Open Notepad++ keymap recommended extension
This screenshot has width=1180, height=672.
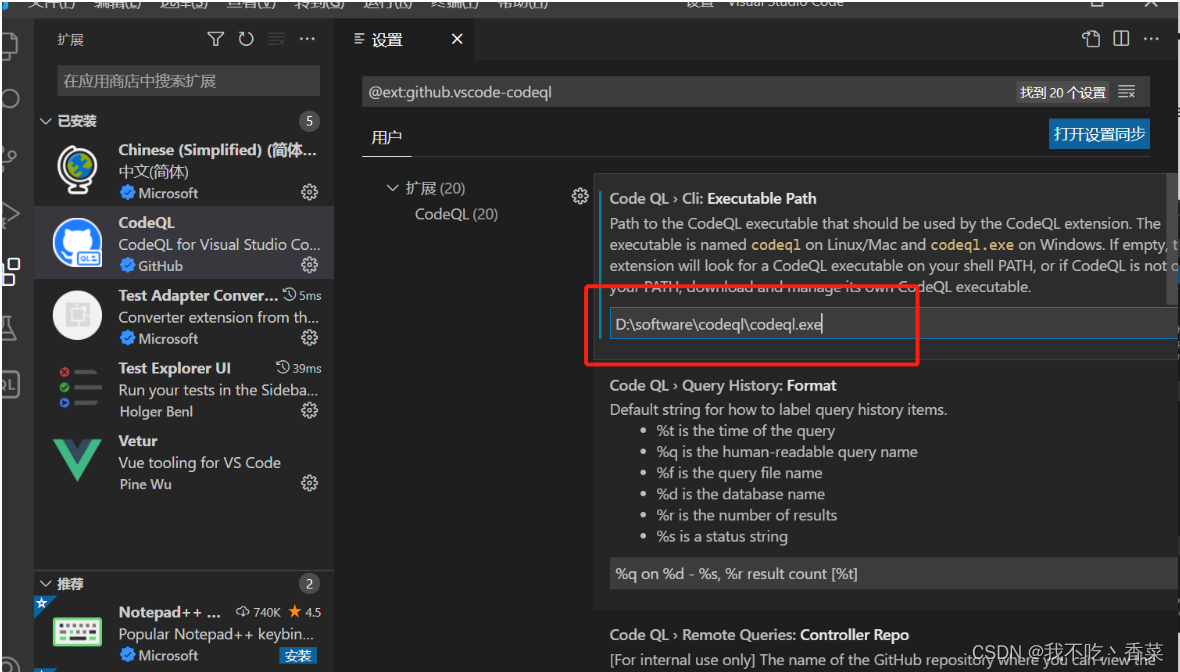184,633
